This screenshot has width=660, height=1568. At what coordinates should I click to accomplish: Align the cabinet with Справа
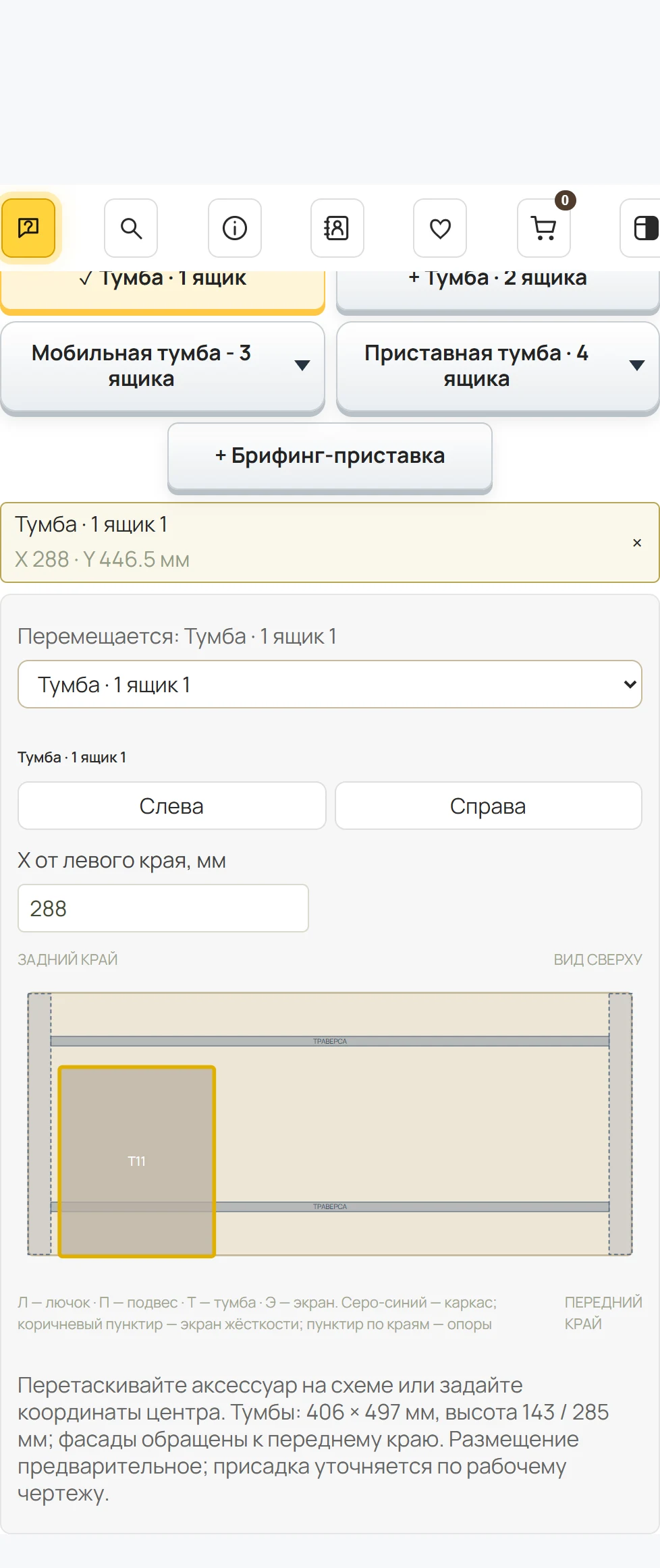pyautogui.click(x=489, y=806)
